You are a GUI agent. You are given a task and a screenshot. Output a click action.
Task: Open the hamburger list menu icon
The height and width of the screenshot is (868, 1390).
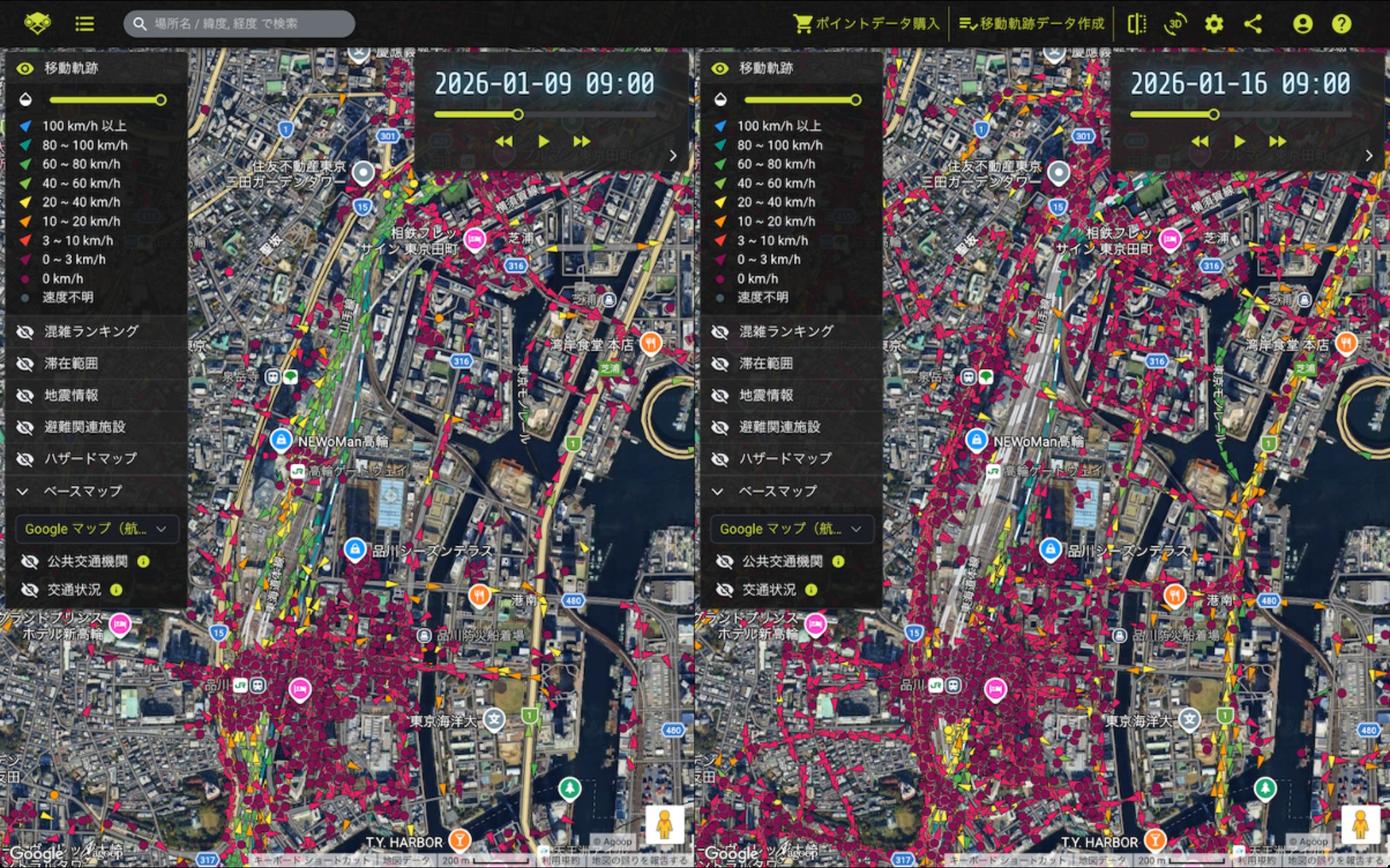[x=84, y=24]
